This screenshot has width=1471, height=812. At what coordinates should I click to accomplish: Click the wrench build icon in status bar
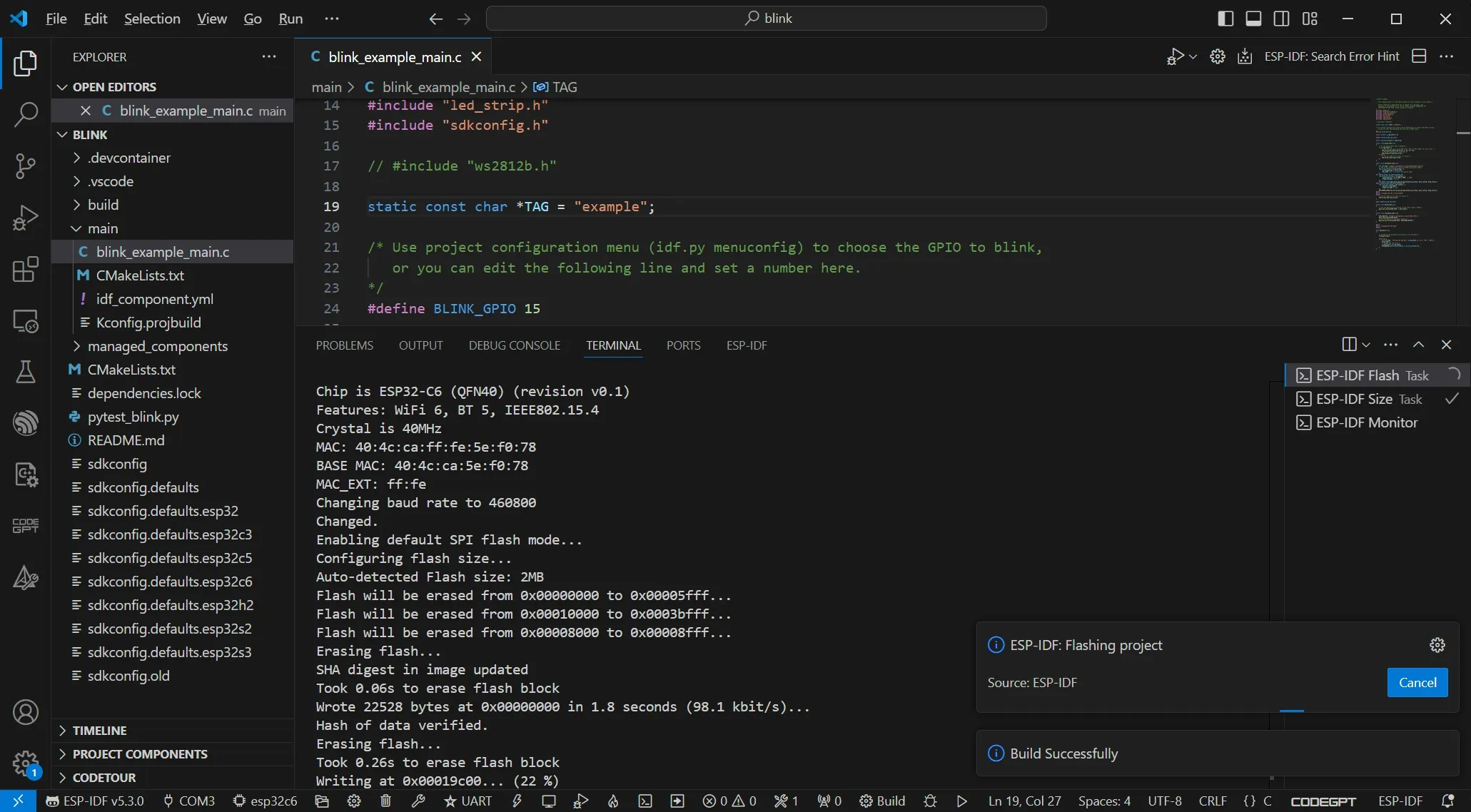click(x=418, y=801)
